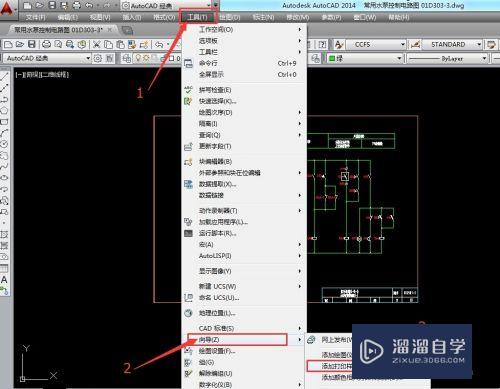
Task: Close the 01D303-3 drawing tab
Action: (110, 30)
